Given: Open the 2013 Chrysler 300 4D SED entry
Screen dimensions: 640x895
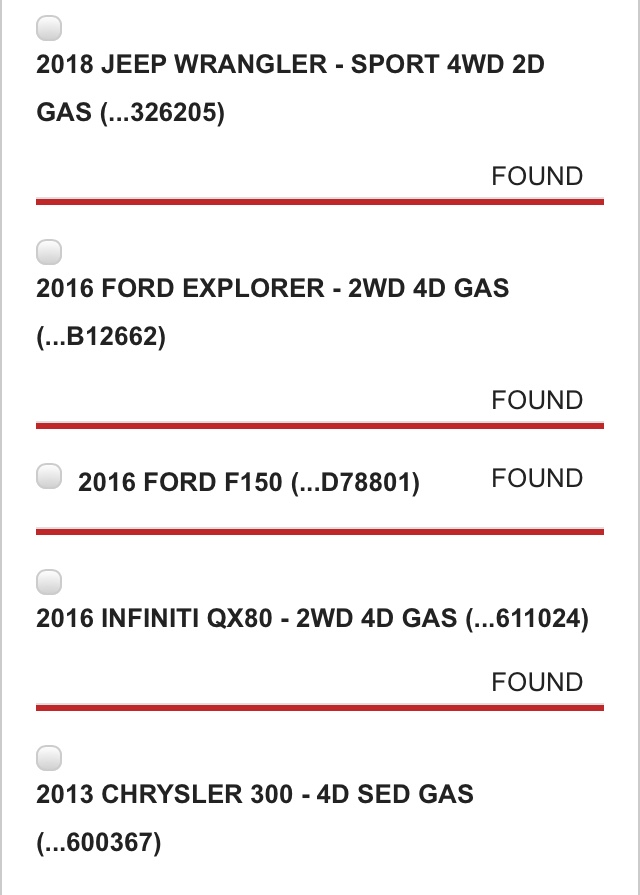Looking at the screenshot, I should 255,818.
